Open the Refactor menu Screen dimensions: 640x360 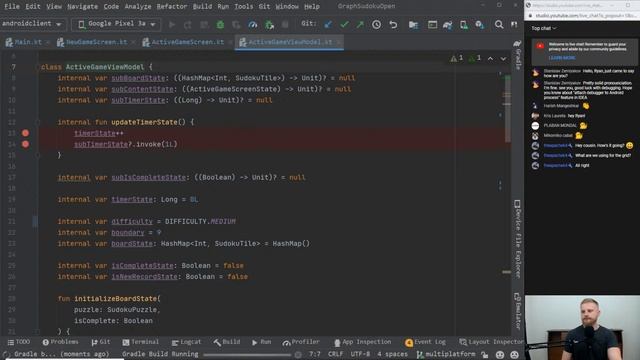[171, 7]
